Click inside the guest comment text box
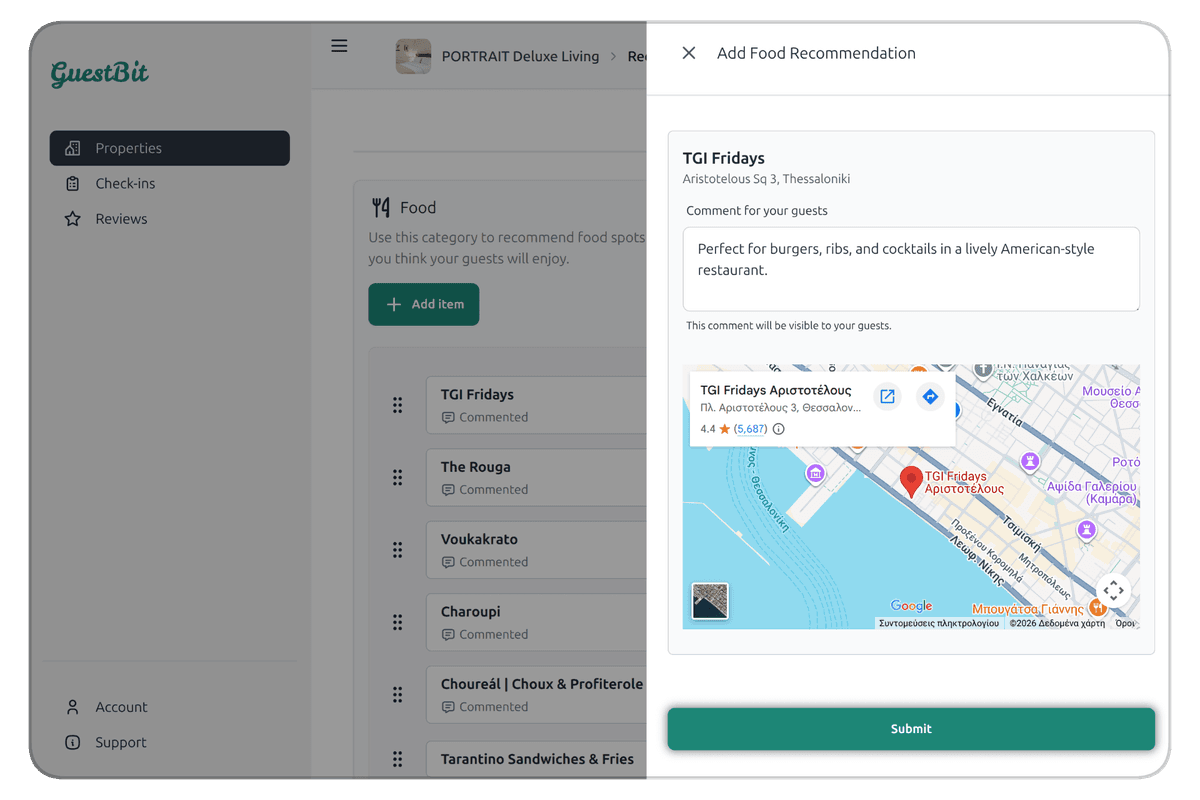 coord(911,268)
